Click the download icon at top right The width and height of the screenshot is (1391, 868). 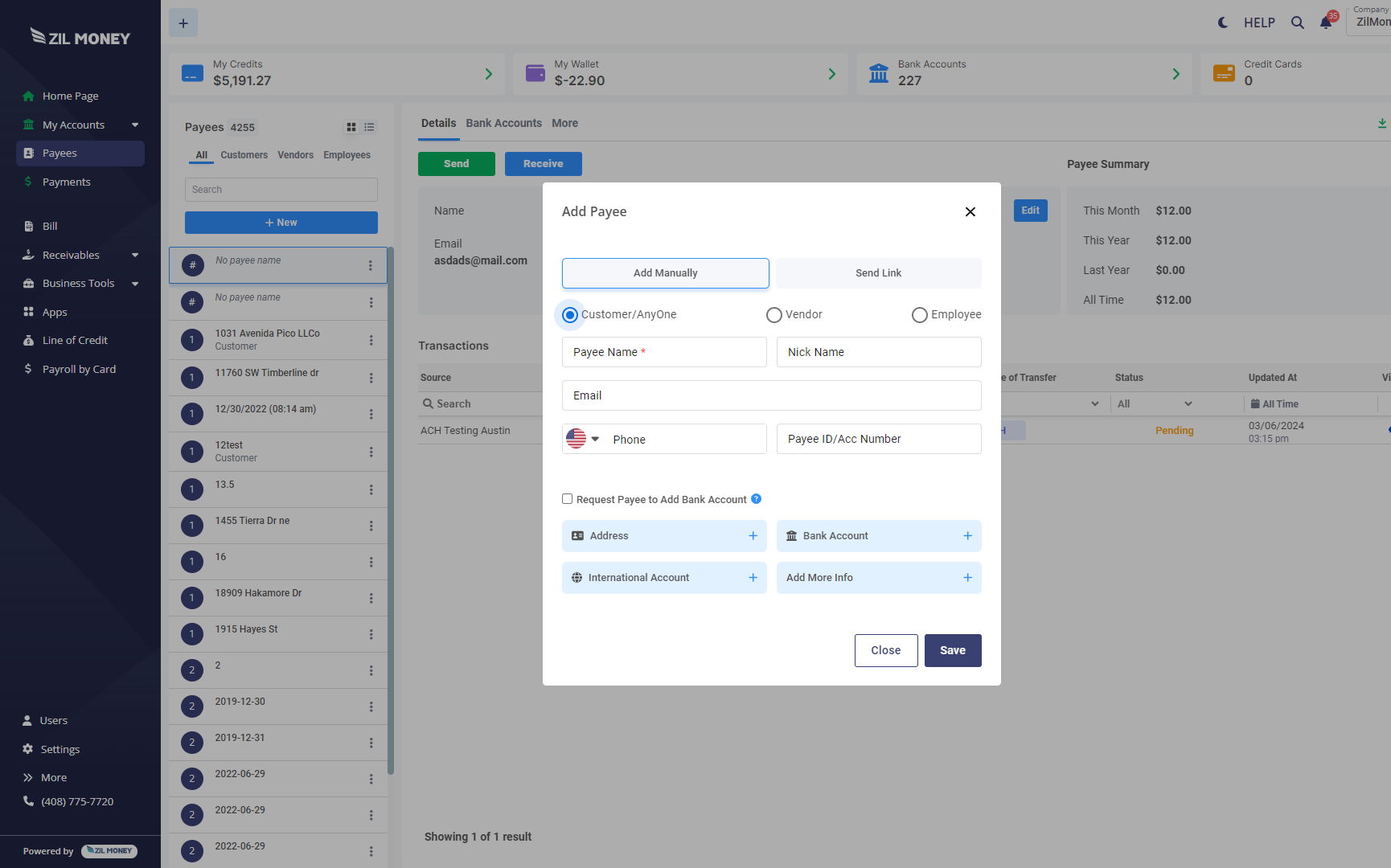click(x=1381, y=123)
